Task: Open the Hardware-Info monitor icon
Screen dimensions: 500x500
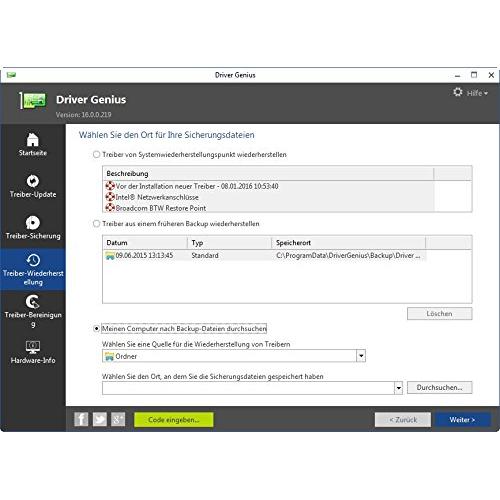Action: (x=33, y=347)
